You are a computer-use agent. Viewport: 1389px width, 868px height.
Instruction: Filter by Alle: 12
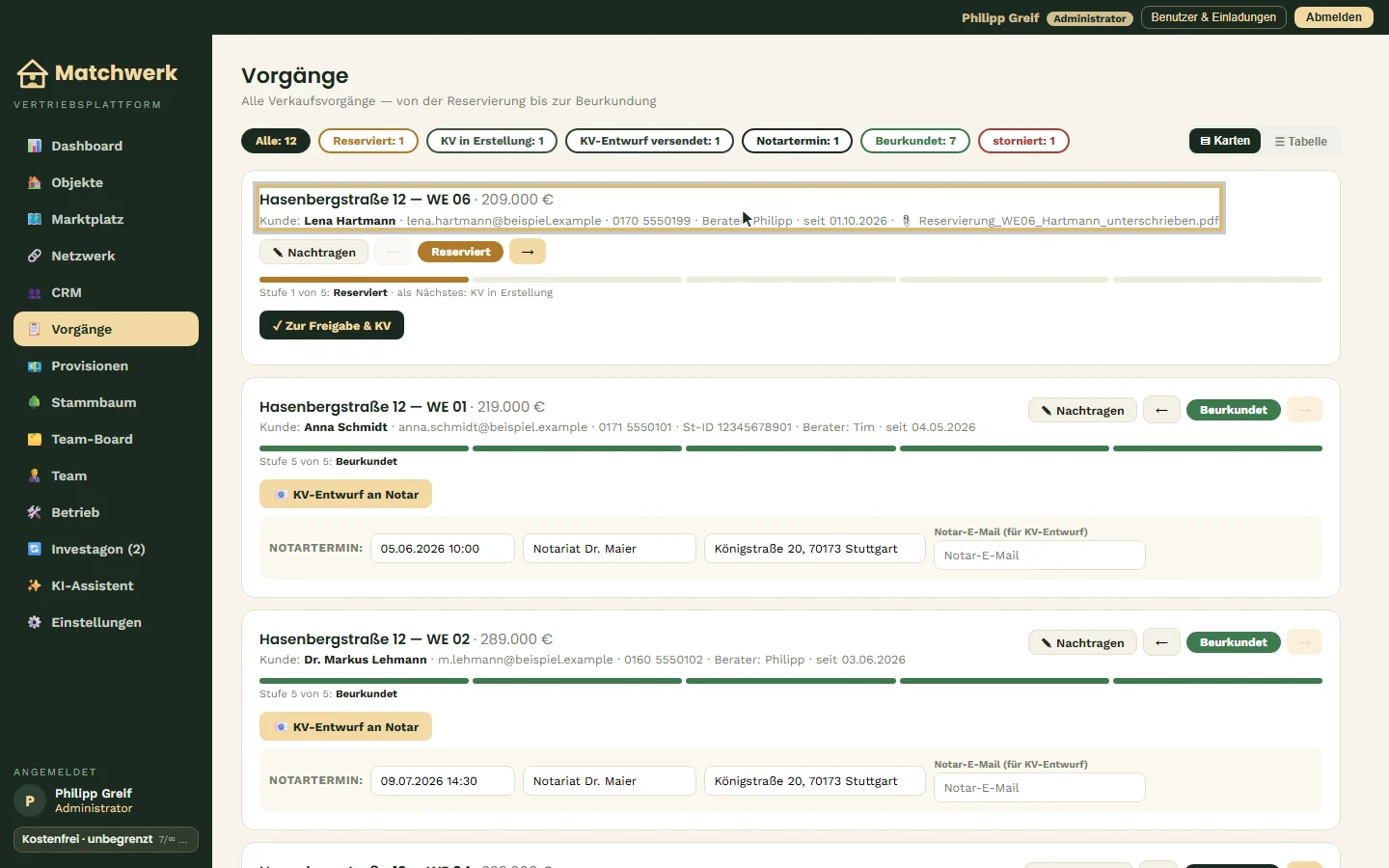(276, 141)
